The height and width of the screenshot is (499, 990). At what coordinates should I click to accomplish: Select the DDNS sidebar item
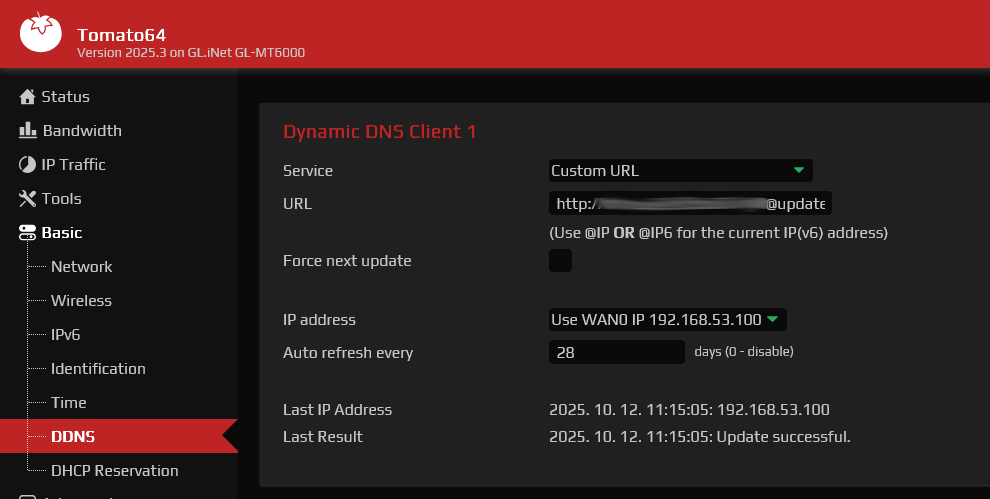pyautogui.click(x=73, y=437)
